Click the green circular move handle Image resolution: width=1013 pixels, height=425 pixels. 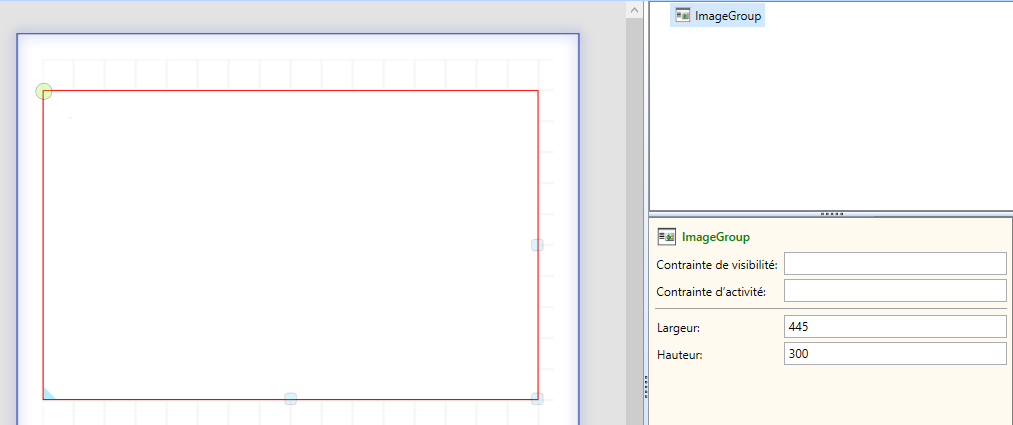(x=43, y=91)
